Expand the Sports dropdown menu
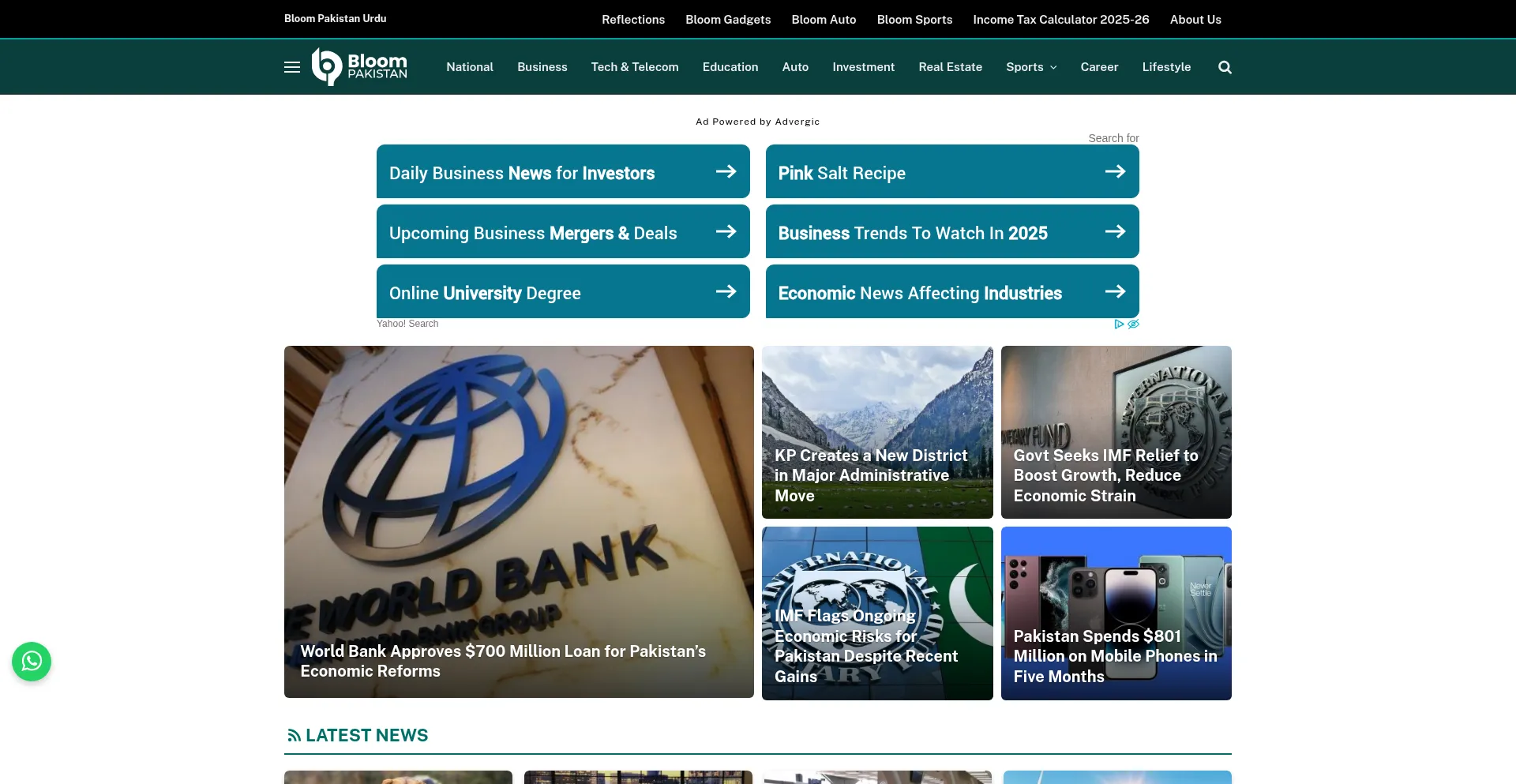The height and width of the screenshot is (784, 1516). [x=1031, y=67]
